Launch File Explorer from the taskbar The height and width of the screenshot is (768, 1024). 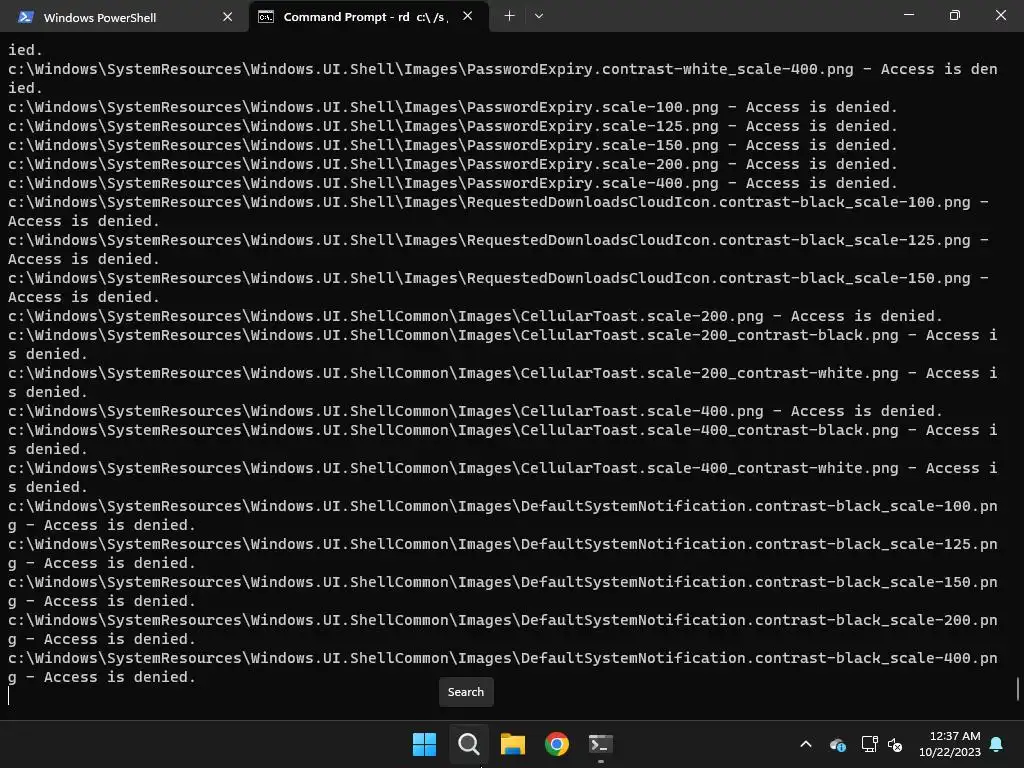point(513,744)
